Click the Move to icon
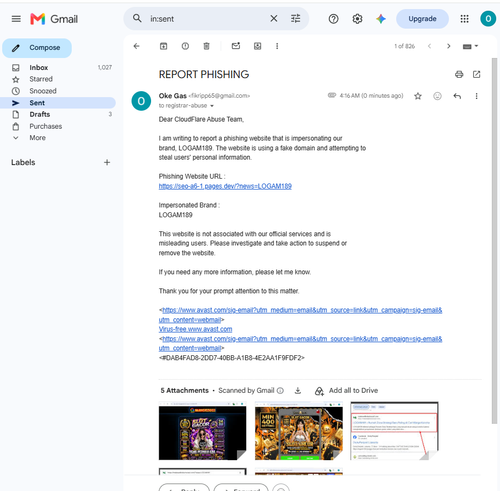 click(x=257, y=46)
